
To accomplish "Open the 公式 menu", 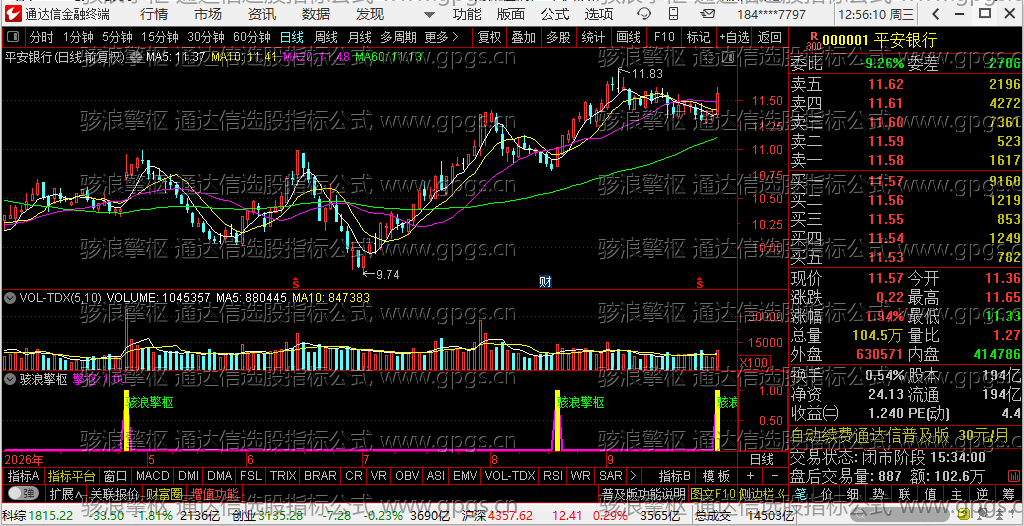I will [x=555, y=14].
